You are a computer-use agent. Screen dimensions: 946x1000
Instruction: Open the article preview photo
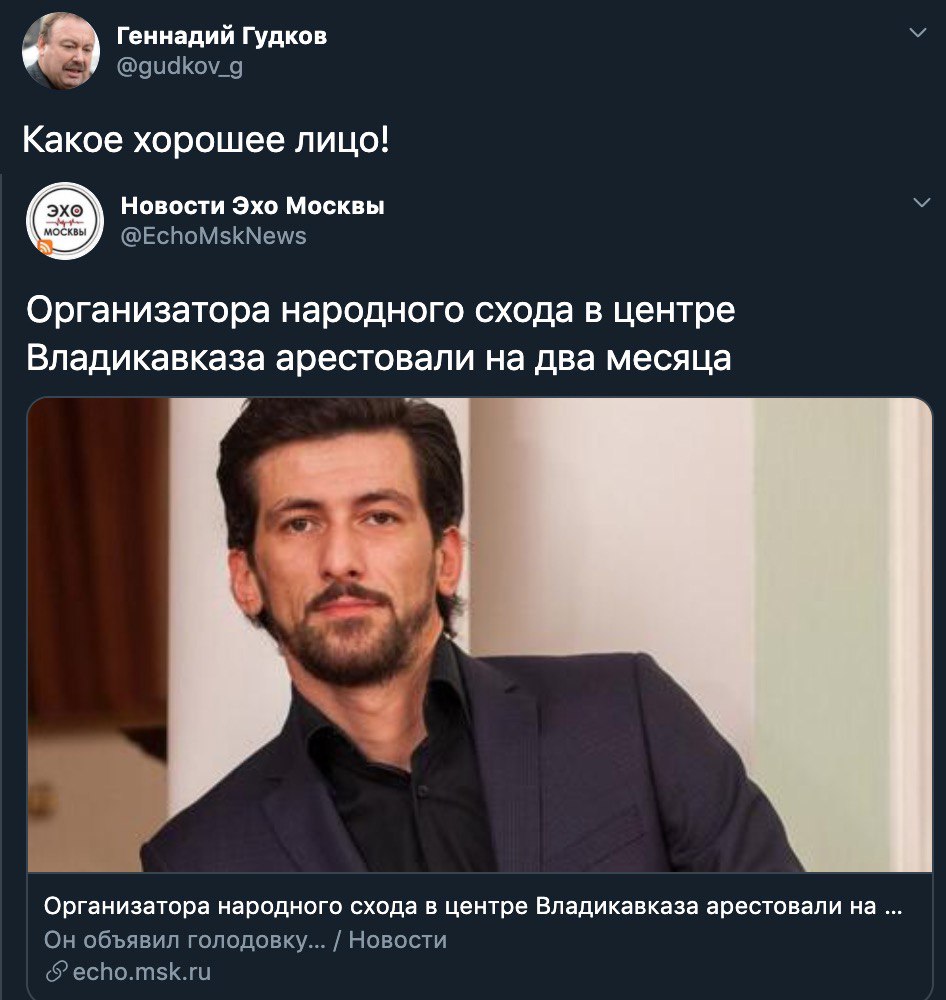tap(480, 635)
